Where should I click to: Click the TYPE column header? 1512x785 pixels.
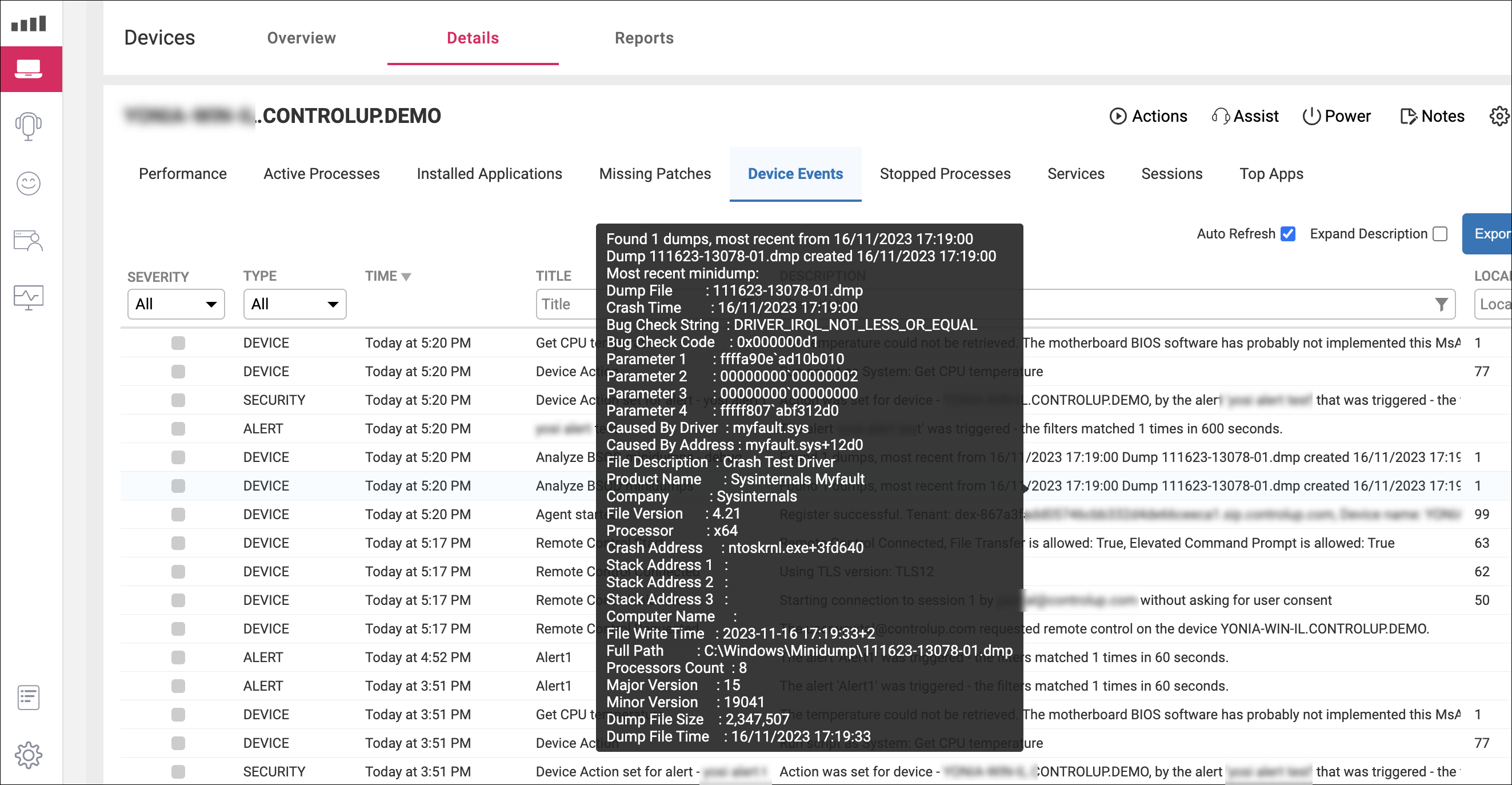pos(260,276)
